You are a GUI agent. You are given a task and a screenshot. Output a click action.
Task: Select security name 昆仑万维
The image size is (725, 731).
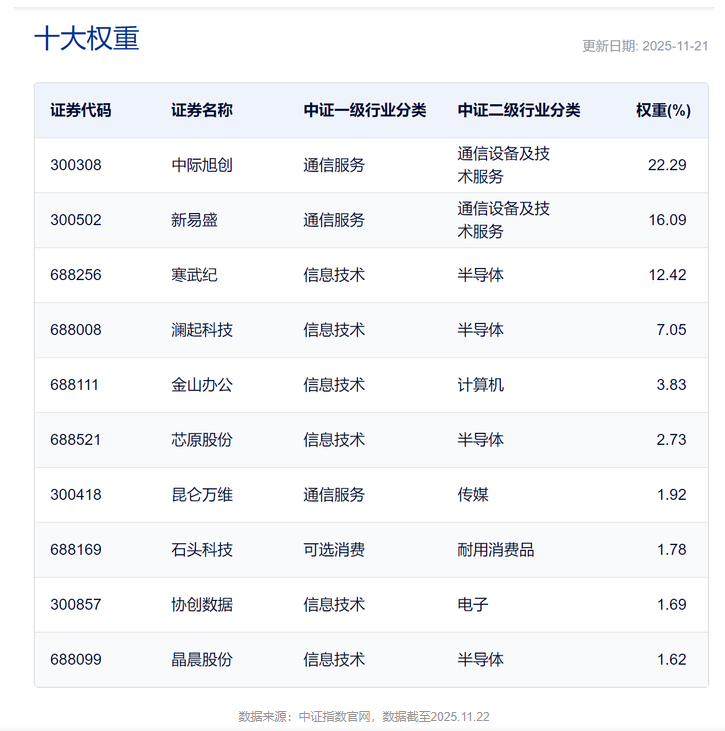coord(201,495)
